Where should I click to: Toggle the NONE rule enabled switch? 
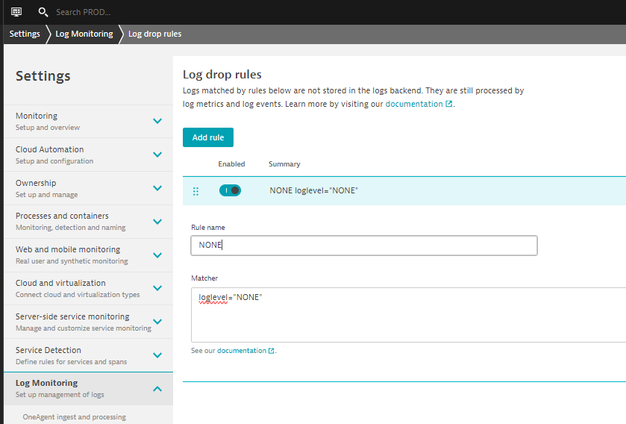[230, 190]
